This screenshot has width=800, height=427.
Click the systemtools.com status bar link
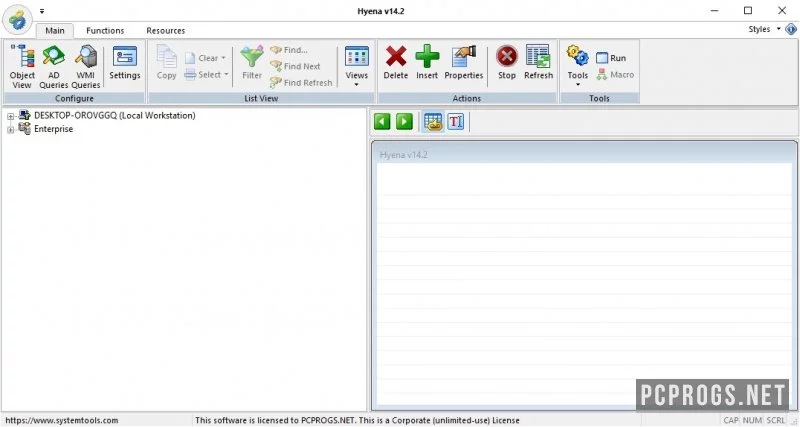click(x=61, y=421)
